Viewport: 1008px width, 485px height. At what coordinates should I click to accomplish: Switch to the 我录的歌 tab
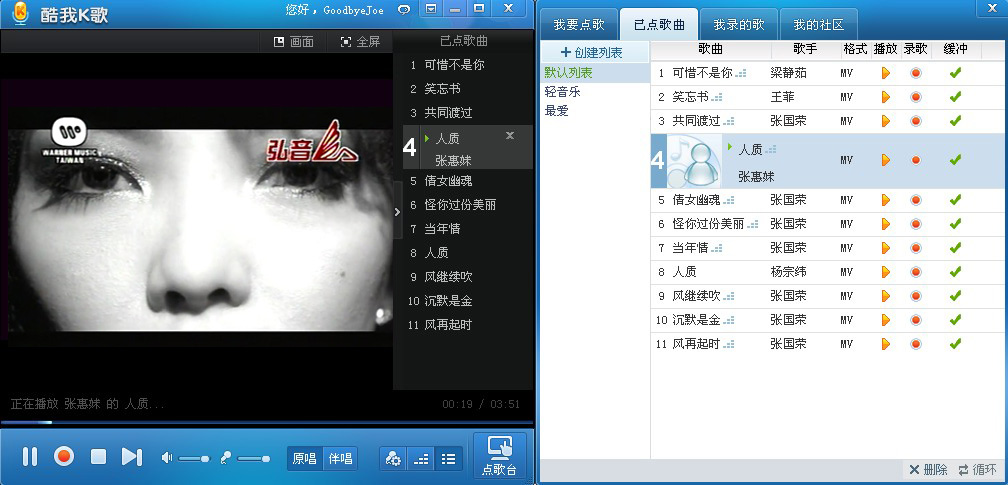739,25
